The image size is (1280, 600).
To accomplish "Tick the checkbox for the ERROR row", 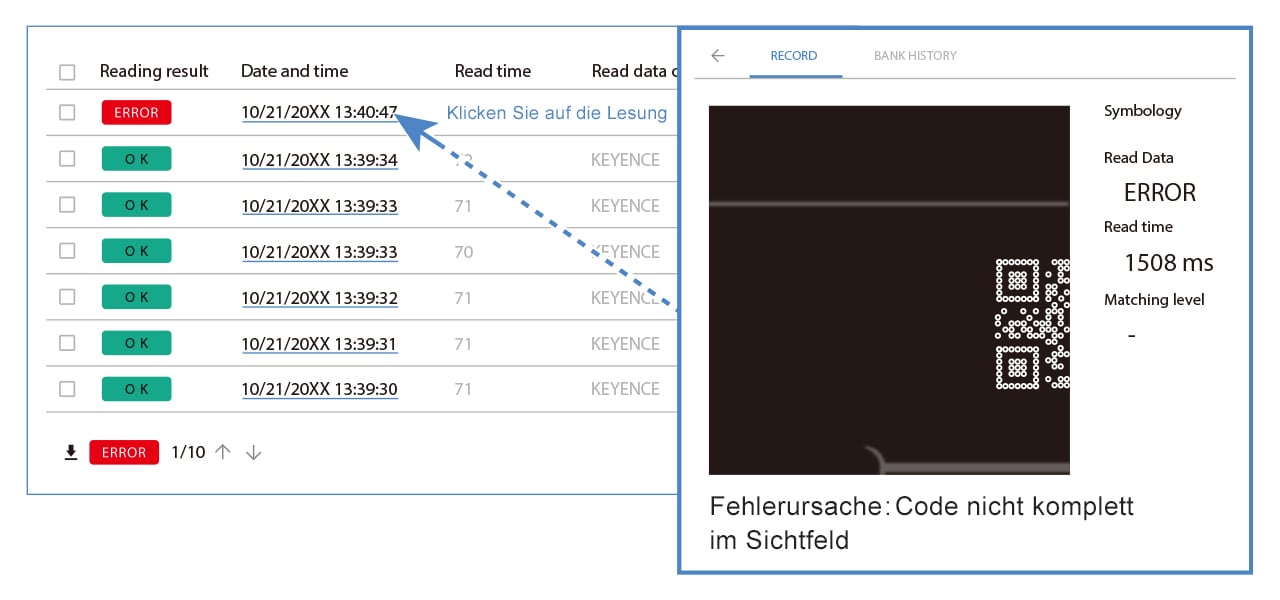I will click(67, 112).
